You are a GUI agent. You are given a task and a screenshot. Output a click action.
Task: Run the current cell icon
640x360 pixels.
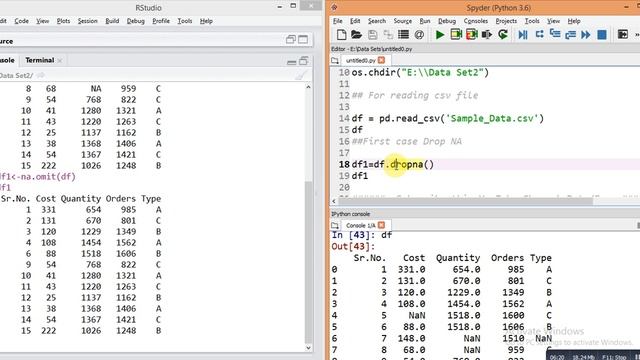[456, 35]
